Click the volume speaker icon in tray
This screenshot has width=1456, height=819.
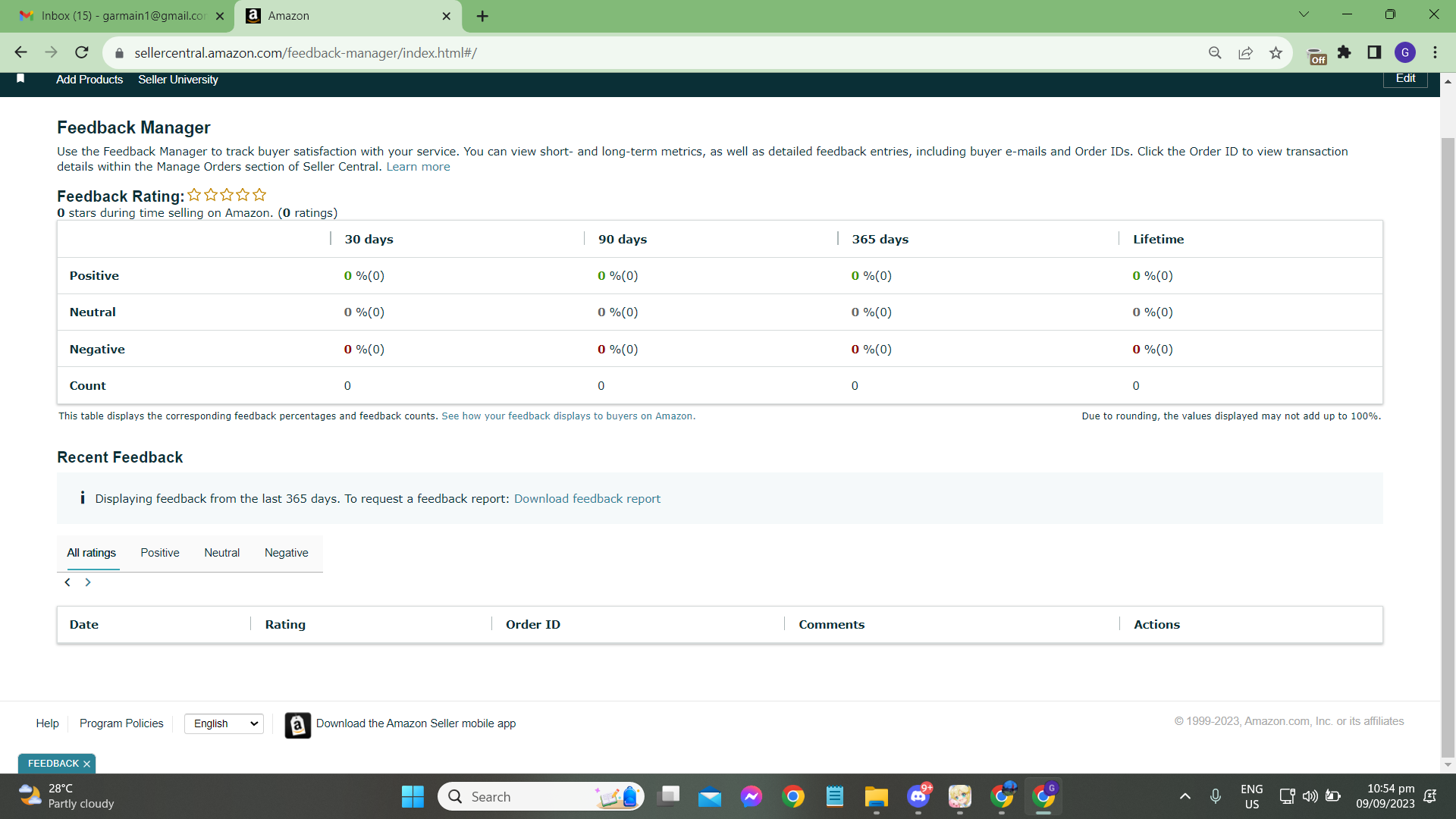tap(1310, 796)
